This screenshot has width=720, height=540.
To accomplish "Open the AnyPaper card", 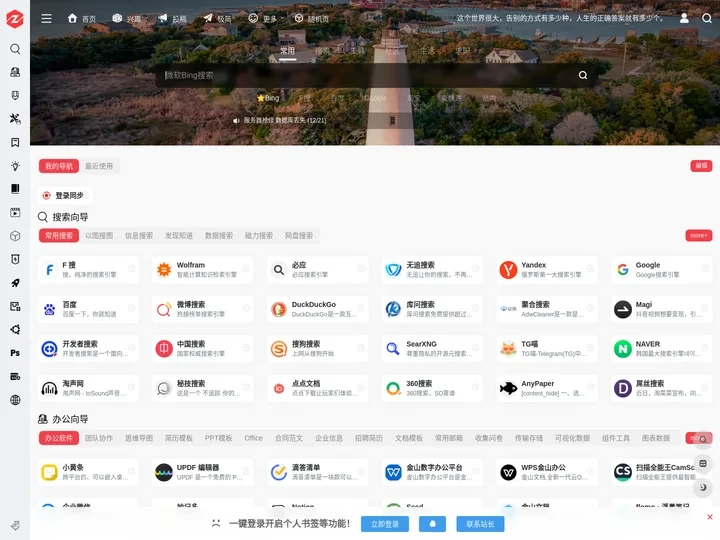I will click(x=546, y=388).
